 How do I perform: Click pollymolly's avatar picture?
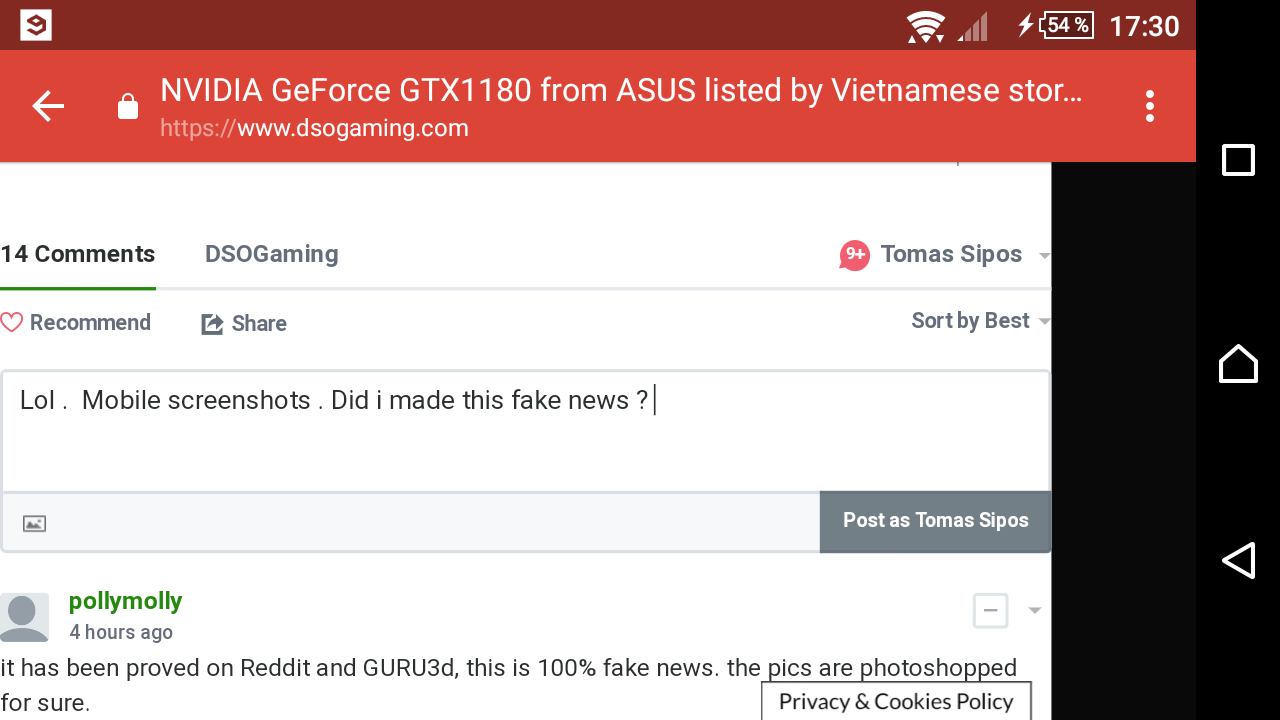24,616
